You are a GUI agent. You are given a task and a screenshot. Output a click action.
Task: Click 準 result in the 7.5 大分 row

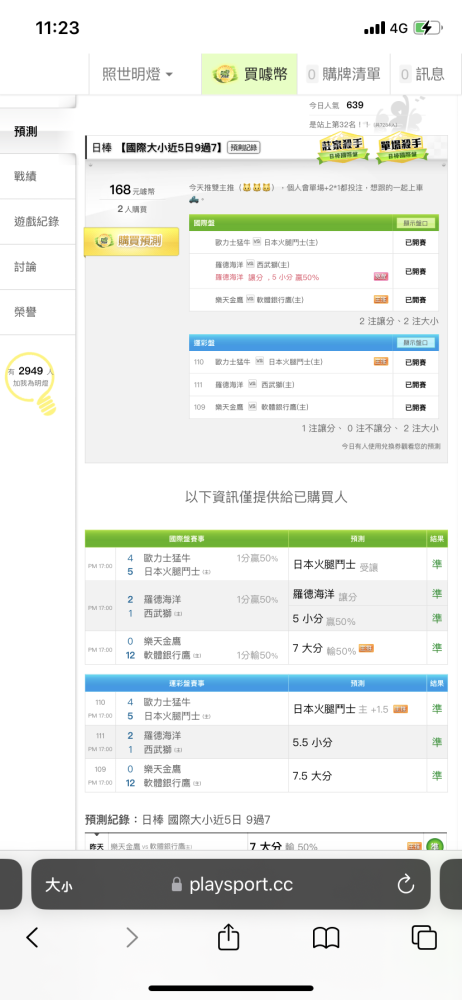click(x=437, y=776)
